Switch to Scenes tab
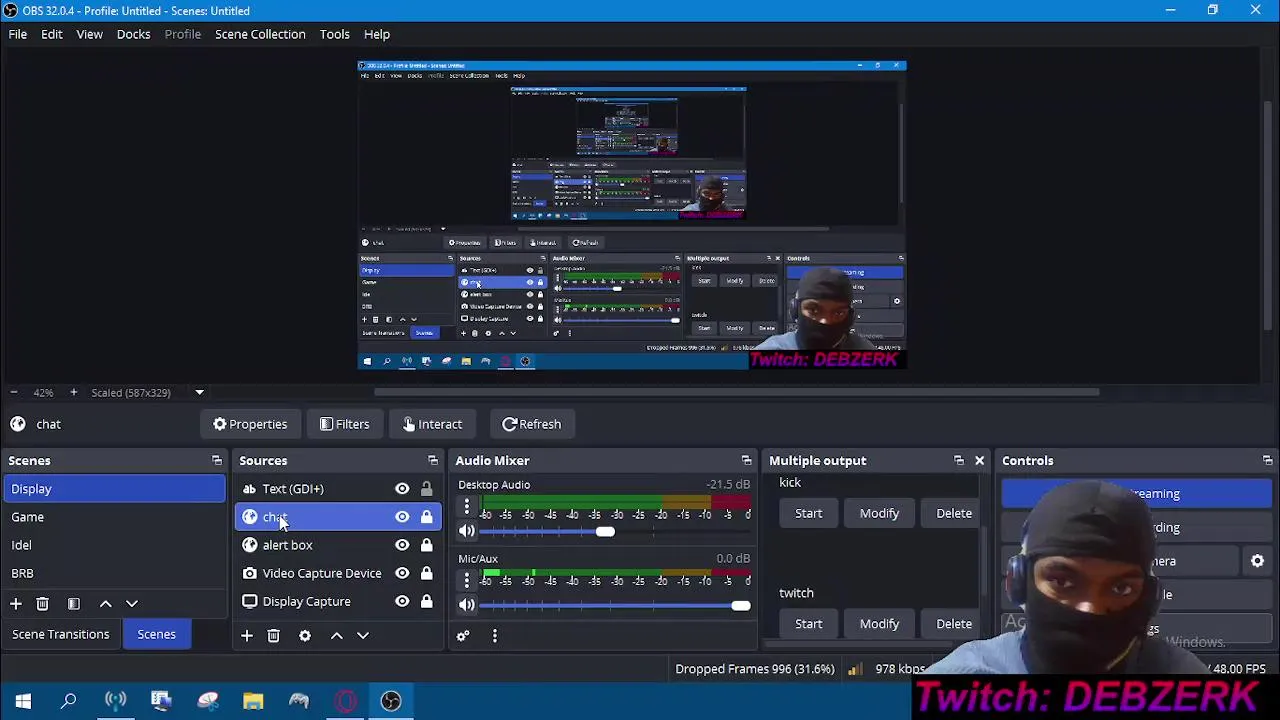The image size is (1280, 720). point(156,634)
